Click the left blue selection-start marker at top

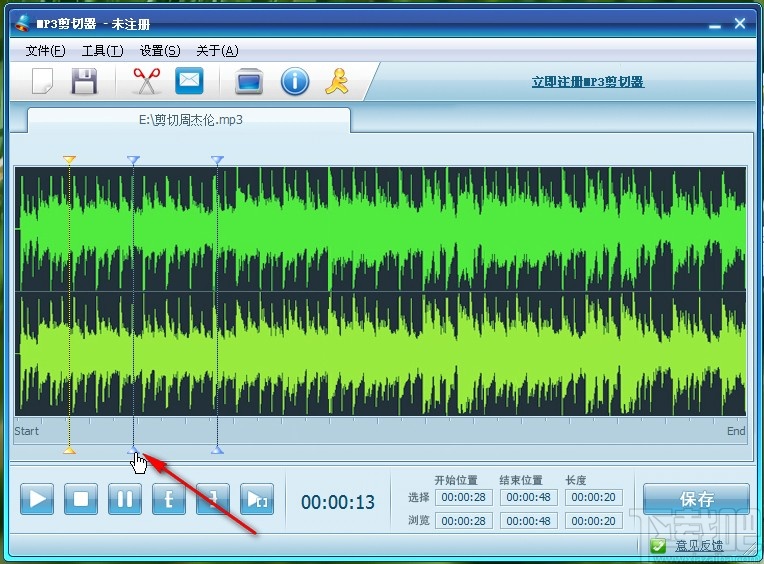(133, 159)
